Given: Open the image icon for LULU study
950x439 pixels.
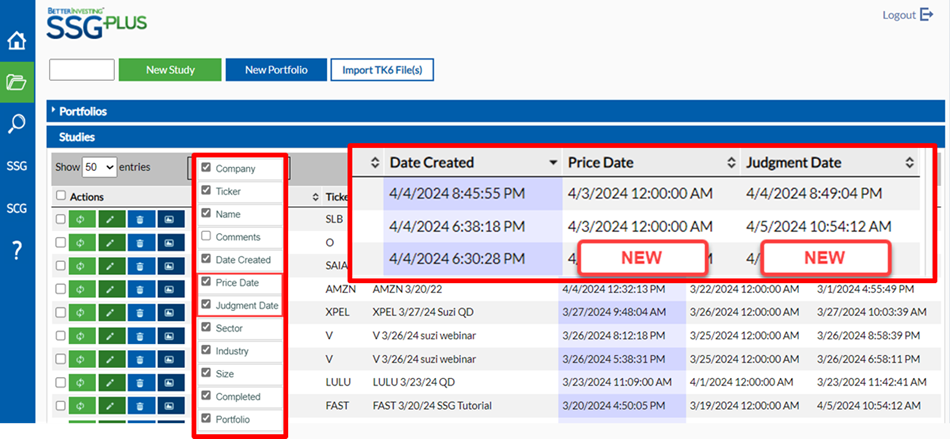Looking at the screenshot, I should tap(170, 383).
